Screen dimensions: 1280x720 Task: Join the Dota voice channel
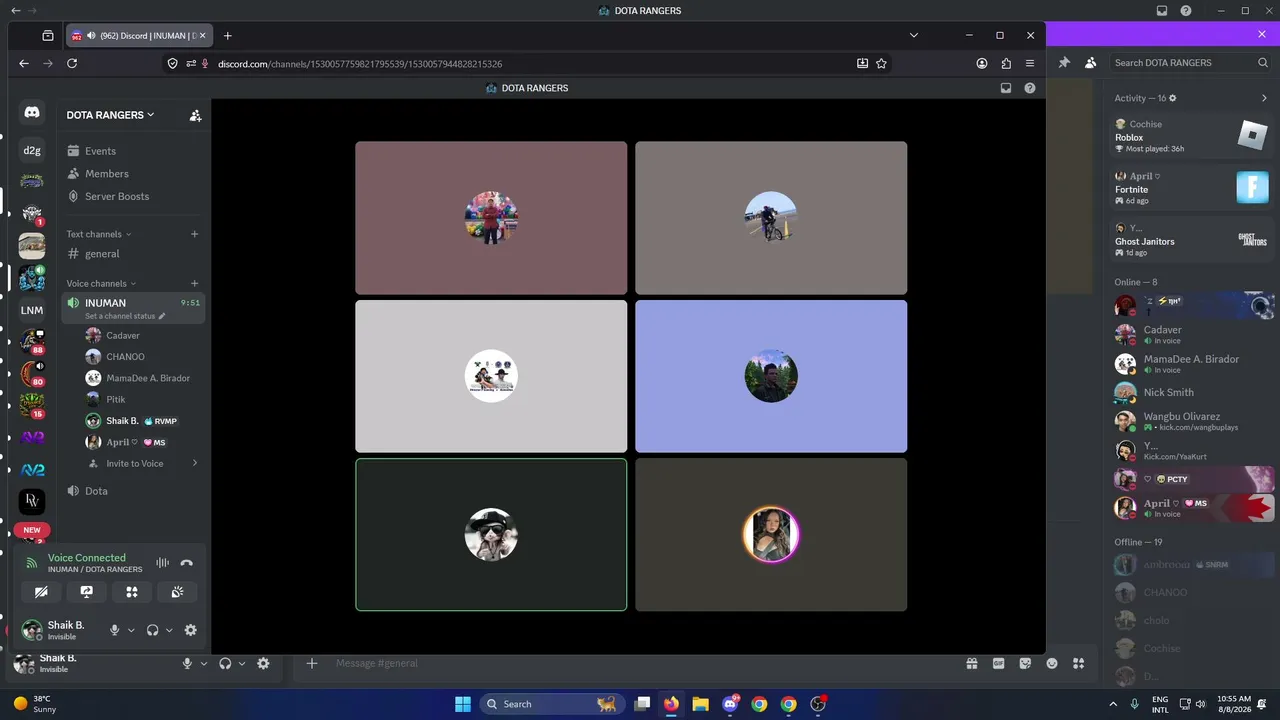133,491
